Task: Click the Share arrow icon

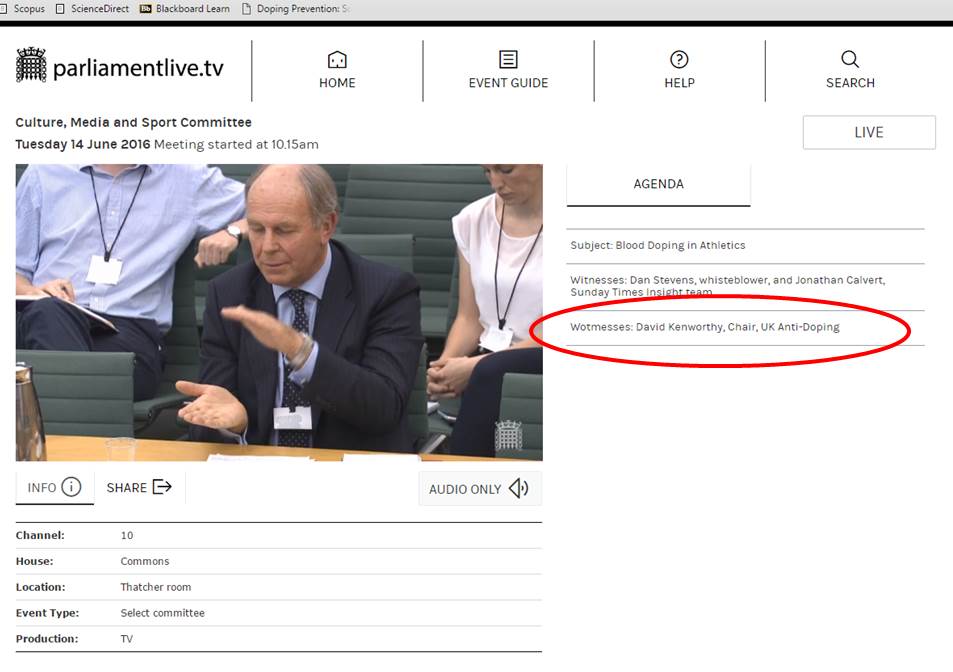Action: 162,487
